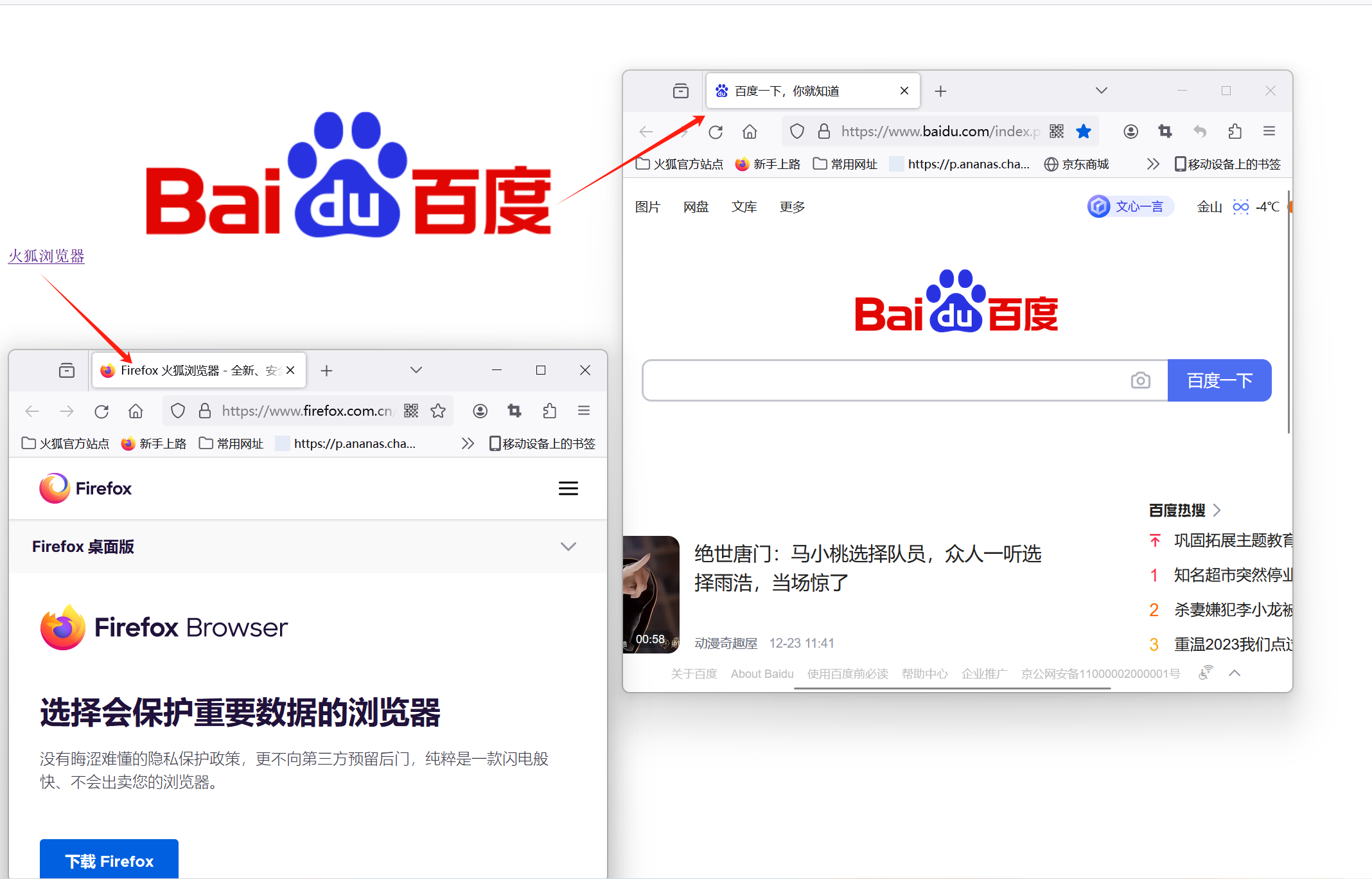Click 火狐浏览器 hyperlink on left

tap(46, 256)
